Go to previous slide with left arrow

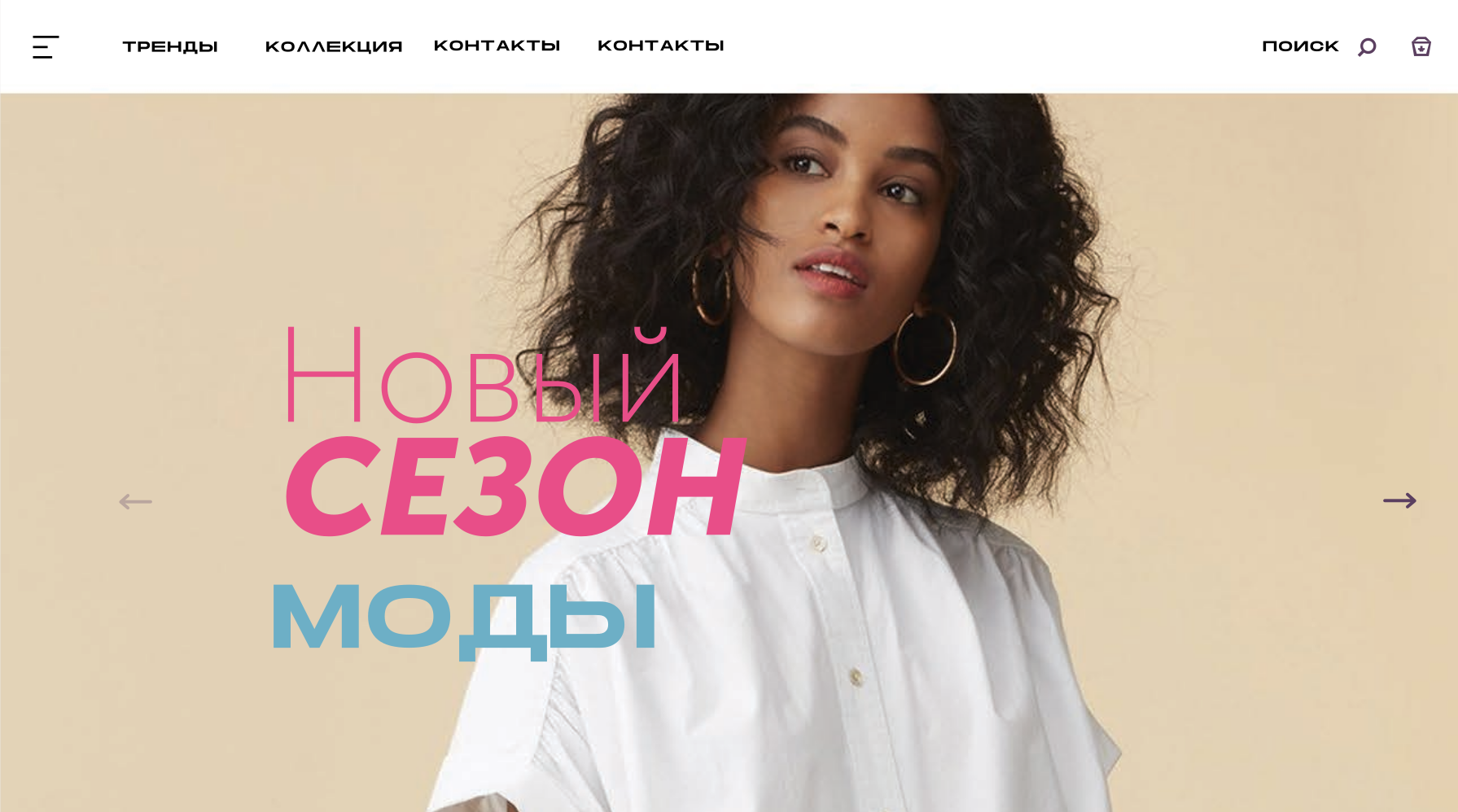point(135,501)
